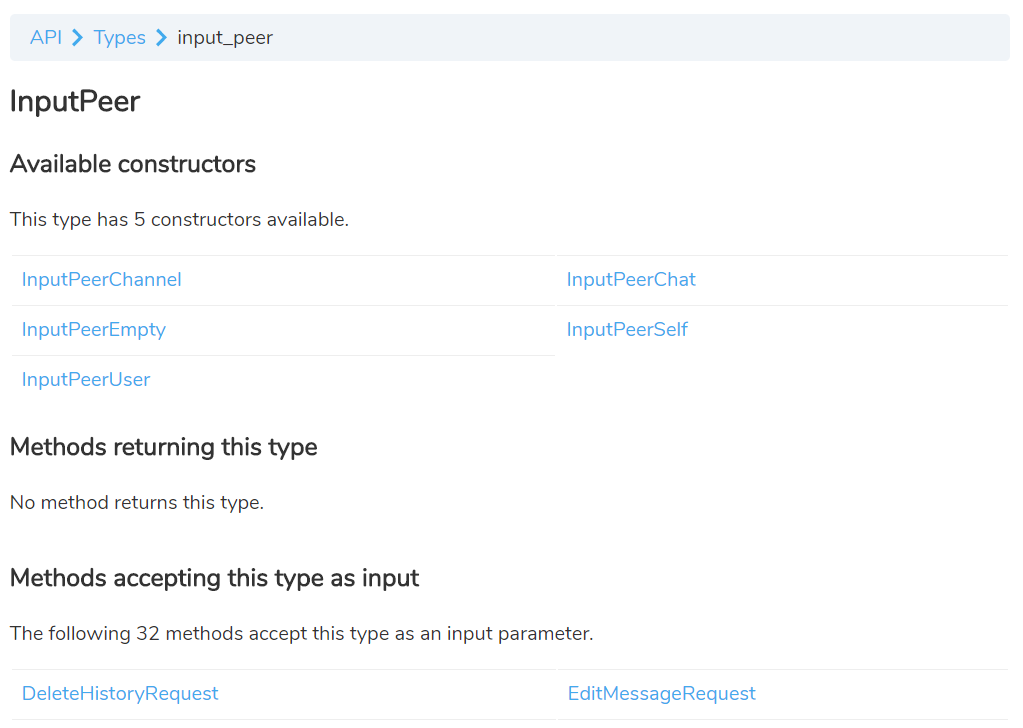Open the Types breadcrumb link

(x=119, y=38)
